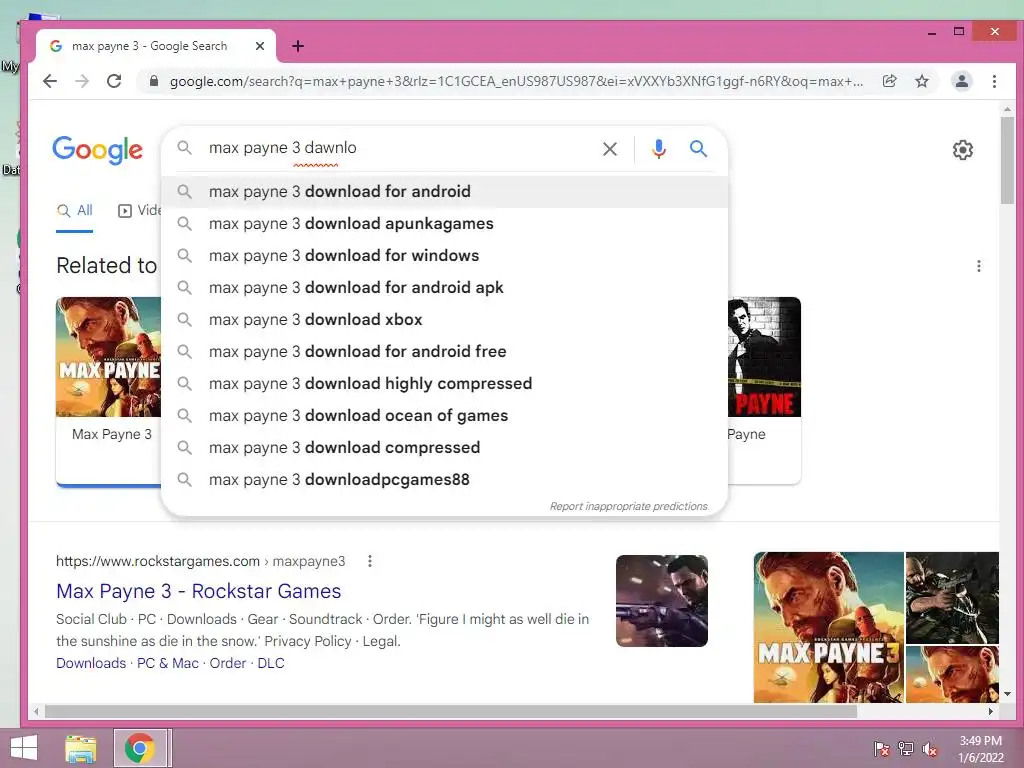Open Google quick settings gear
1024x768 pixels.
tap(963, 150)
